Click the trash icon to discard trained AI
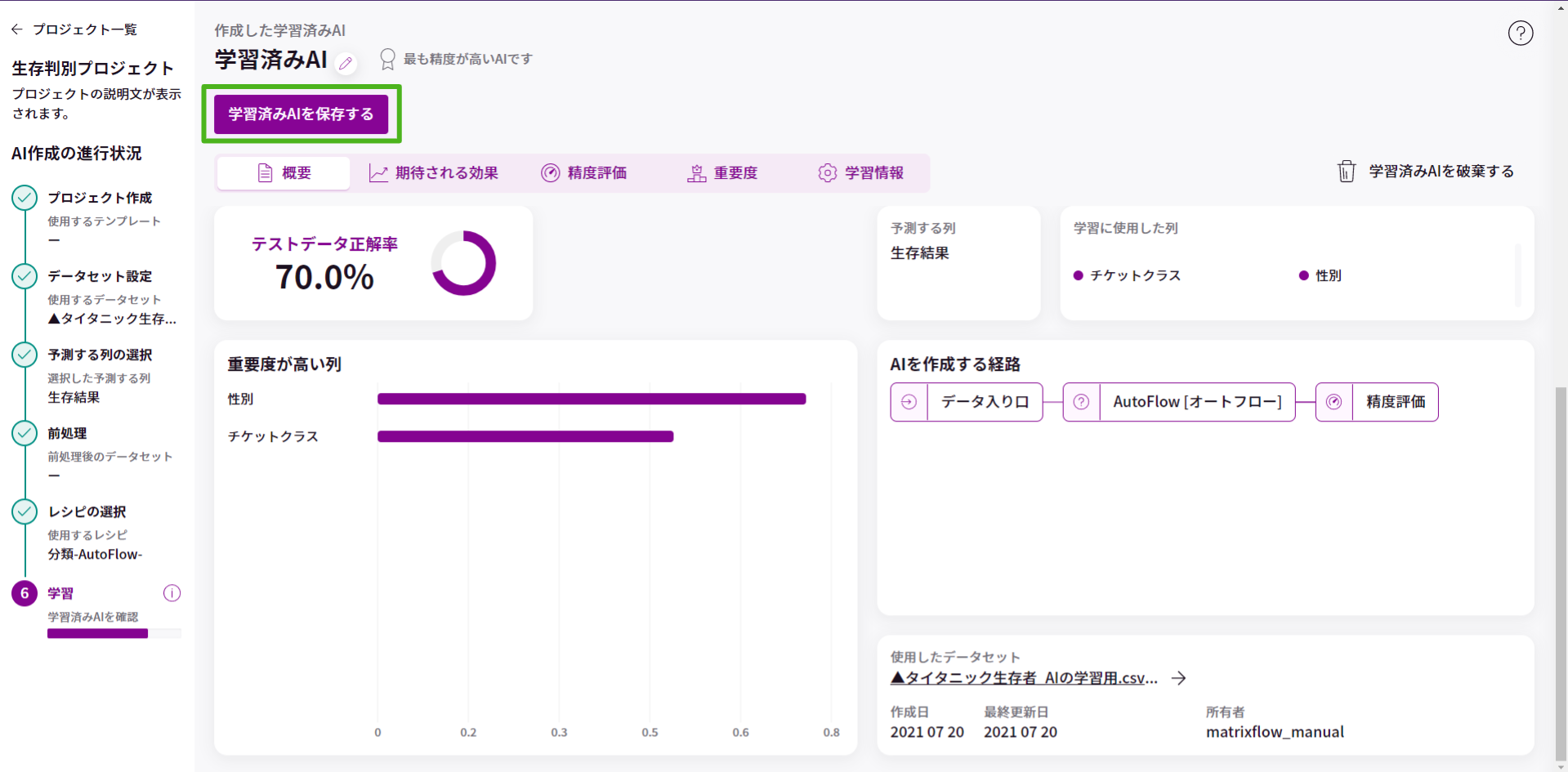This screenshot has height=772, width=1568. coord(1346,172)
